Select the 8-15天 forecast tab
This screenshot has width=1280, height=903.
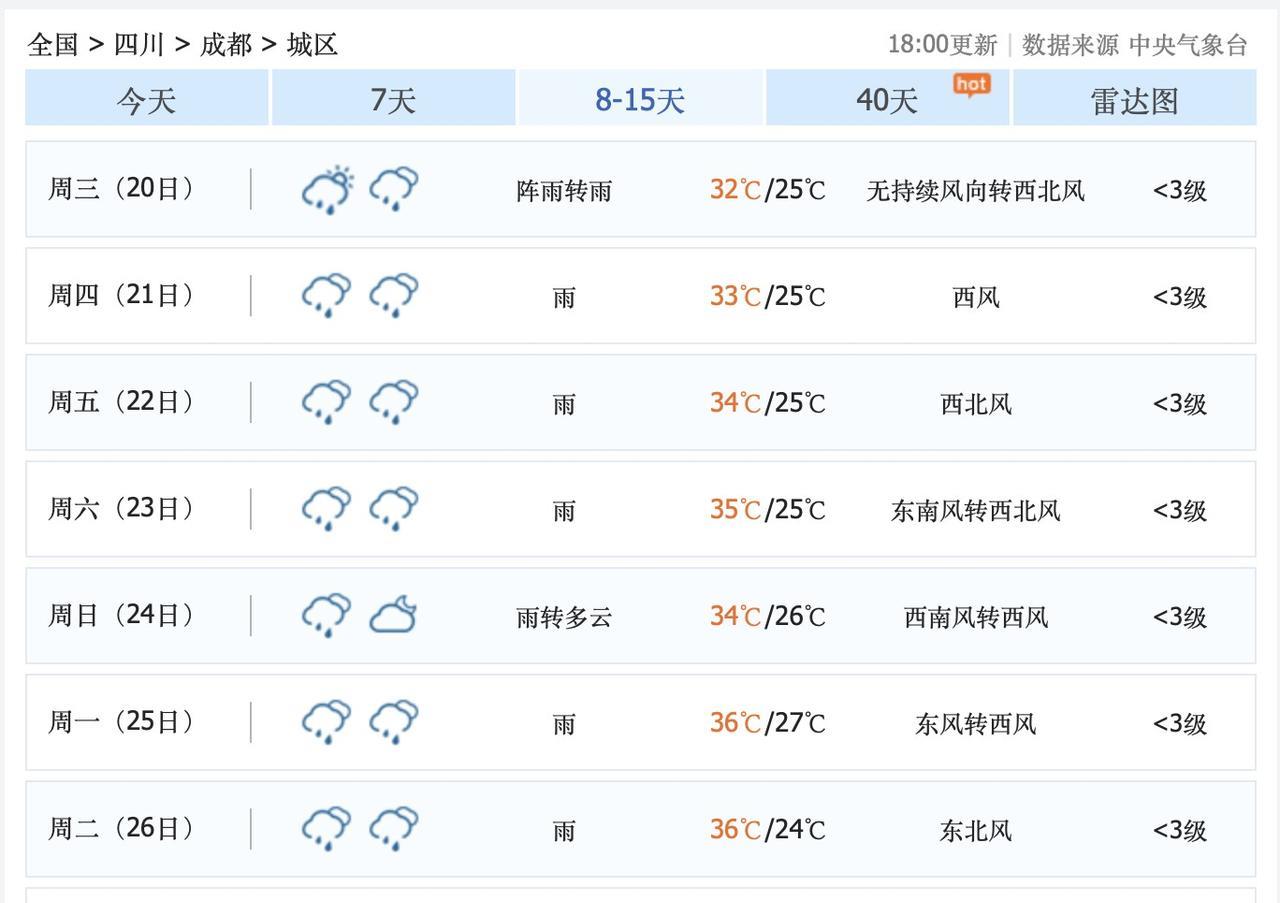pos(640,99)
